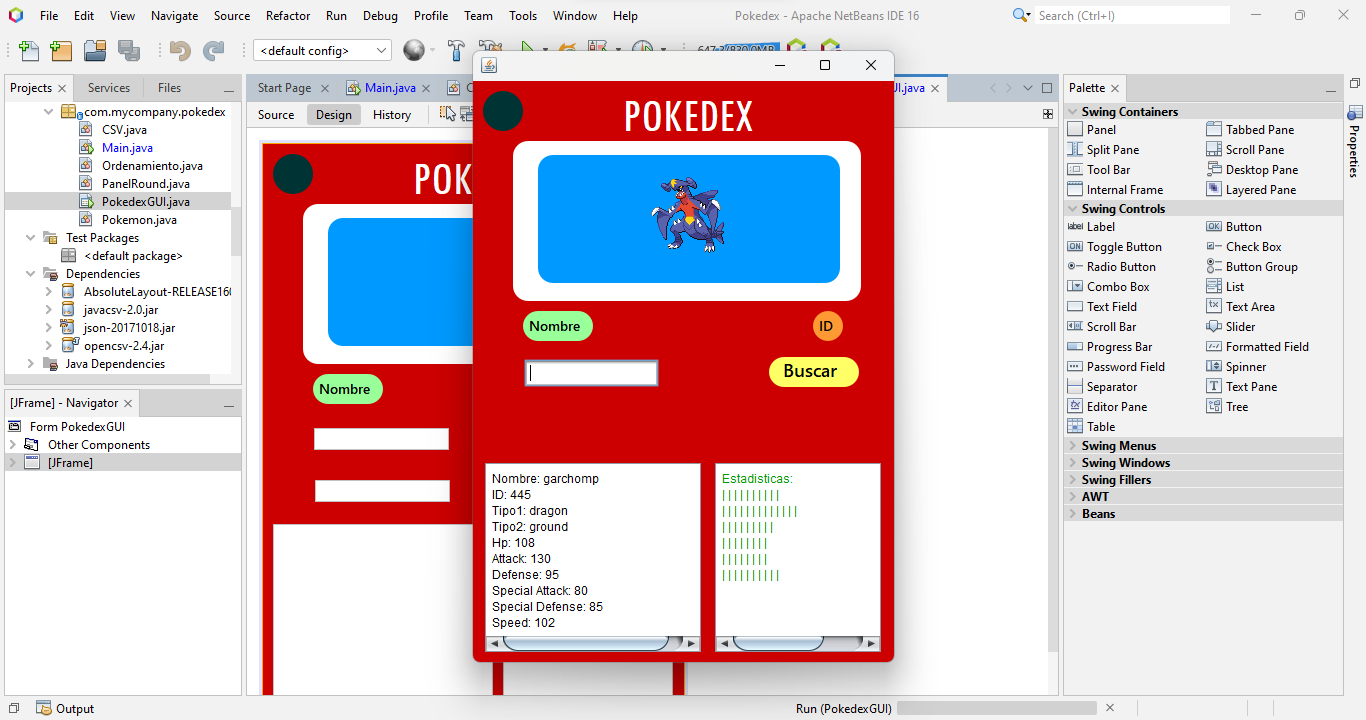The width and height of the screenshot is (1366, 720).
Task: Click the Split Pane palette icon
Action: [1075, 149]
